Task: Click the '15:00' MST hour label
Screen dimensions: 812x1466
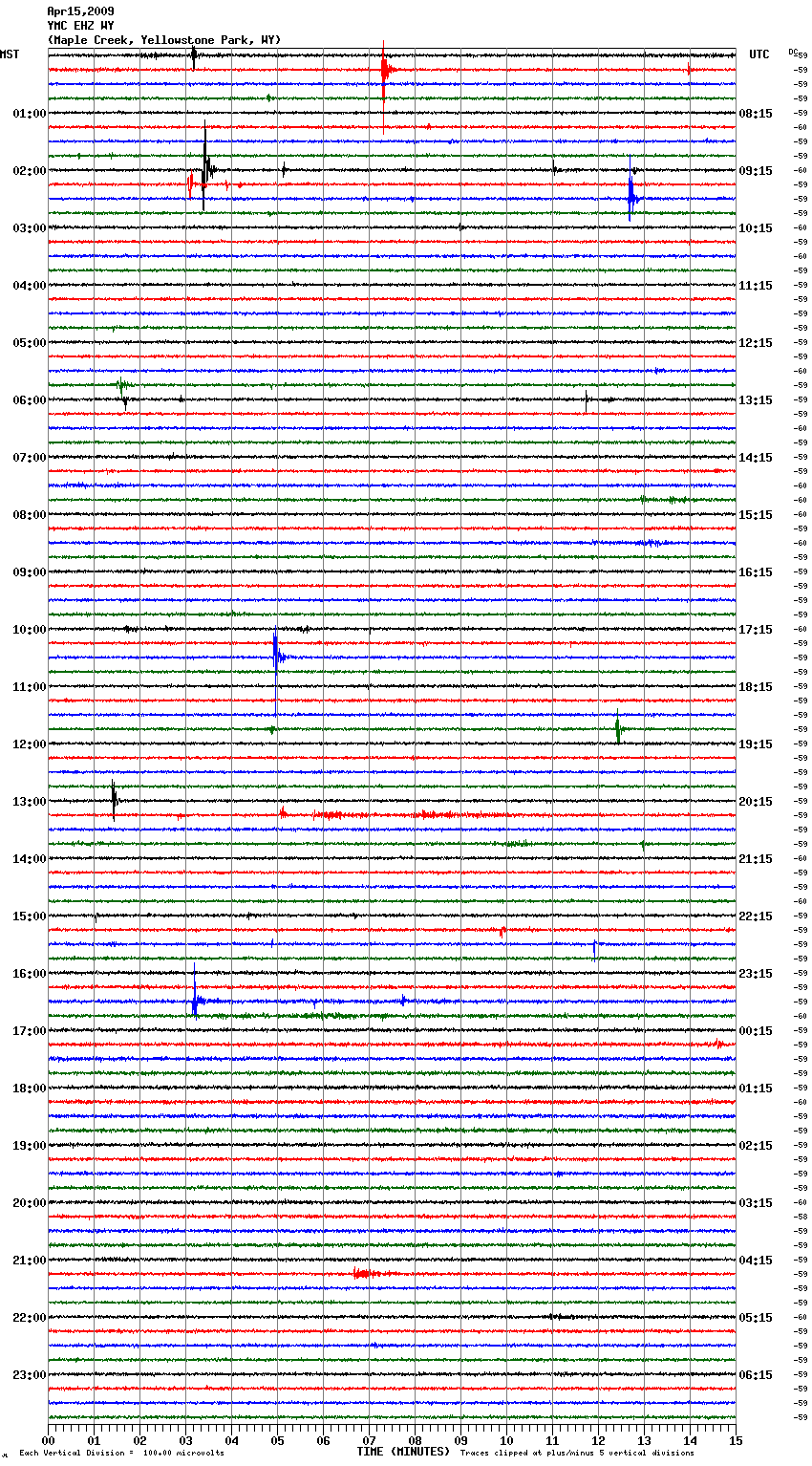Action: click(30, 916)
